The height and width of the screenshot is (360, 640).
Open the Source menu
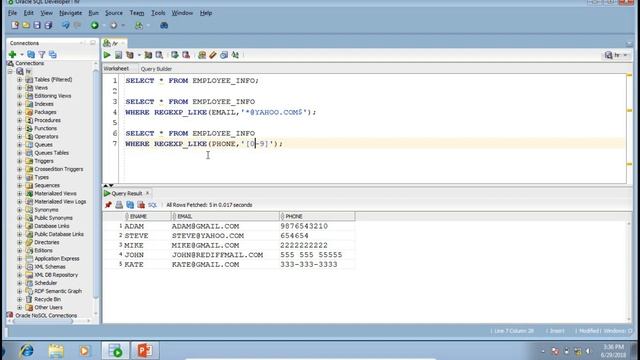pyautogui.click(x=113, y=13)
